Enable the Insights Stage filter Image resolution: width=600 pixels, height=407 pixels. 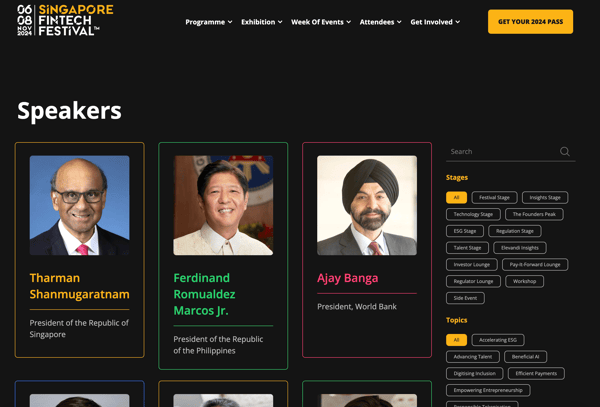545,198
